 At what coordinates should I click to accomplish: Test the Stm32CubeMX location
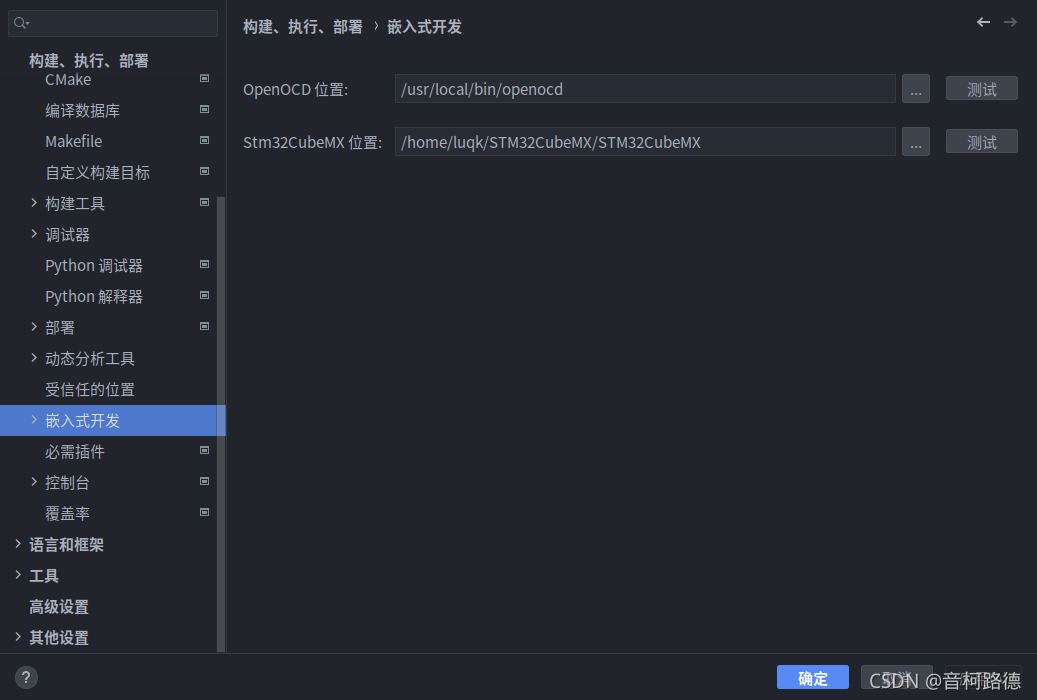point(981,142)
